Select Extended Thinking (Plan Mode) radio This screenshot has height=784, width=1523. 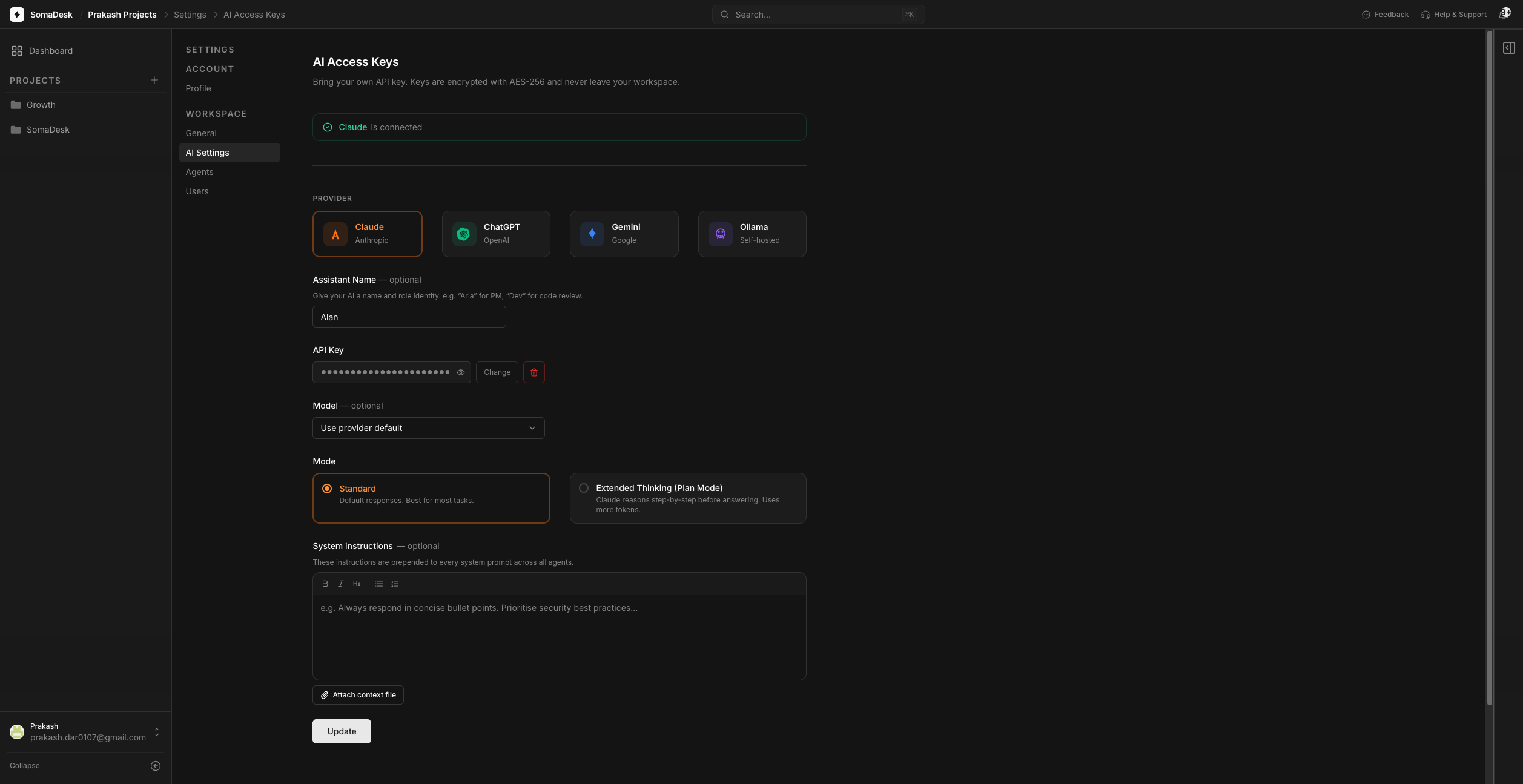[x=584, y=488]
